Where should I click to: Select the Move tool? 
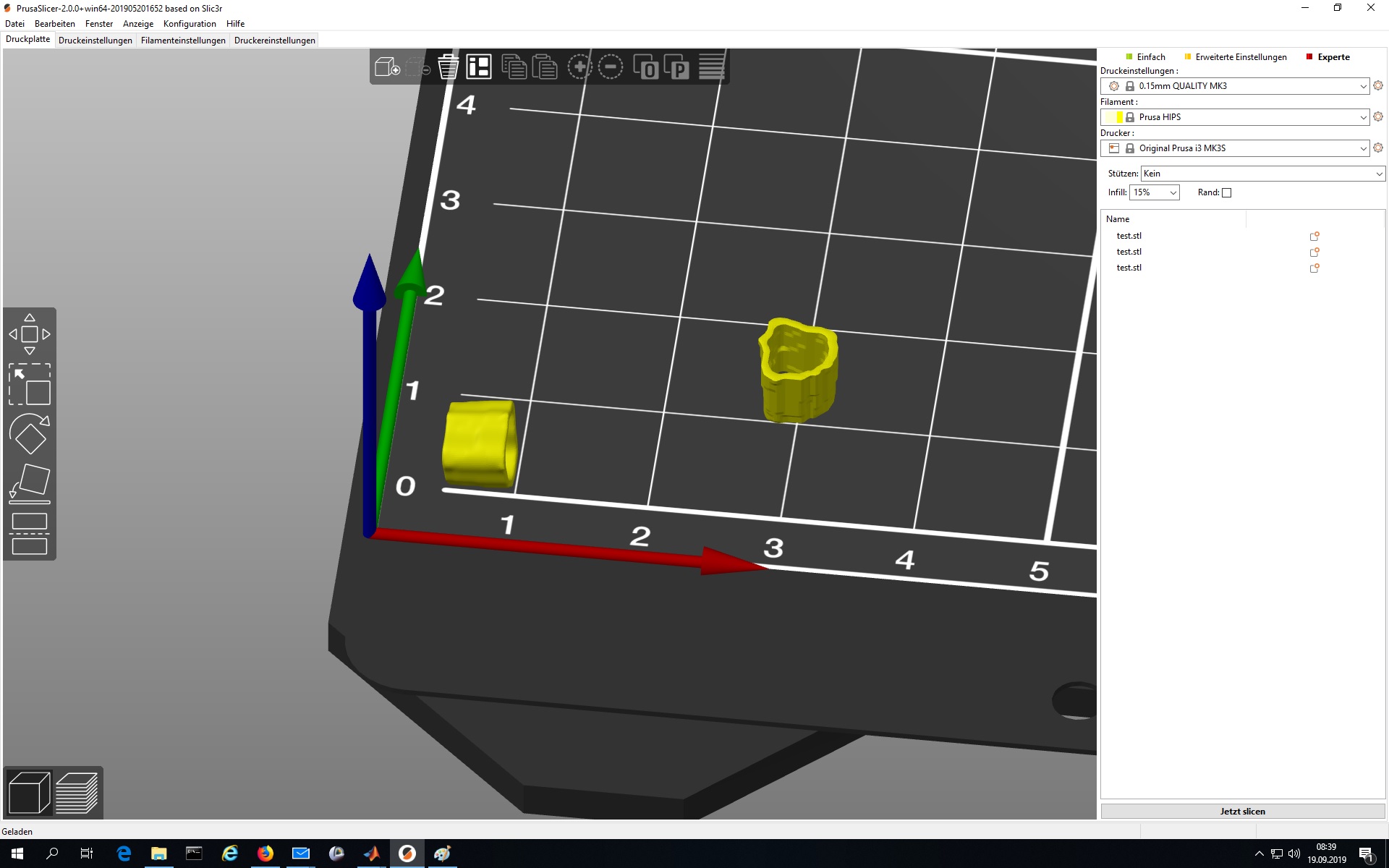tap(30, 334)
